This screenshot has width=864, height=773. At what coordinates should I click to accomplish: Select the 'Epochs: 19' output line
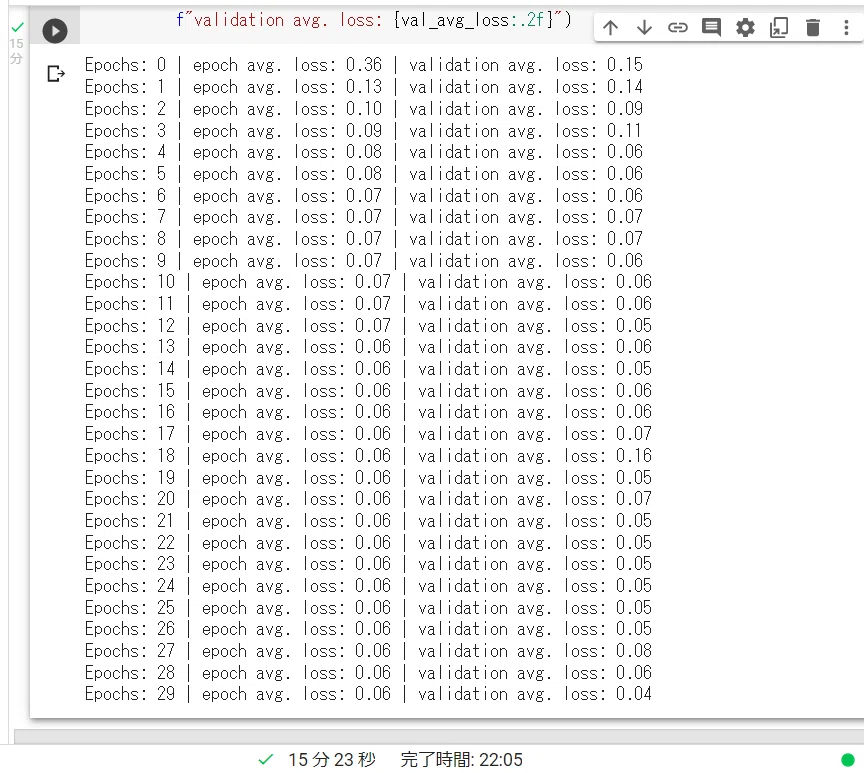pos(368,478)
